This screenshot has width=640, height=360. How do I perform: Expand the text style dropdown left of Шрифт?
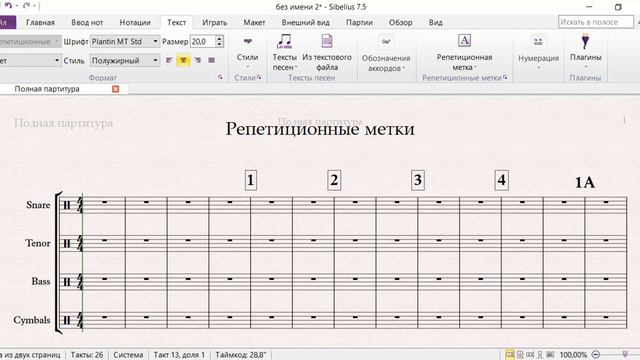[57, 42]
